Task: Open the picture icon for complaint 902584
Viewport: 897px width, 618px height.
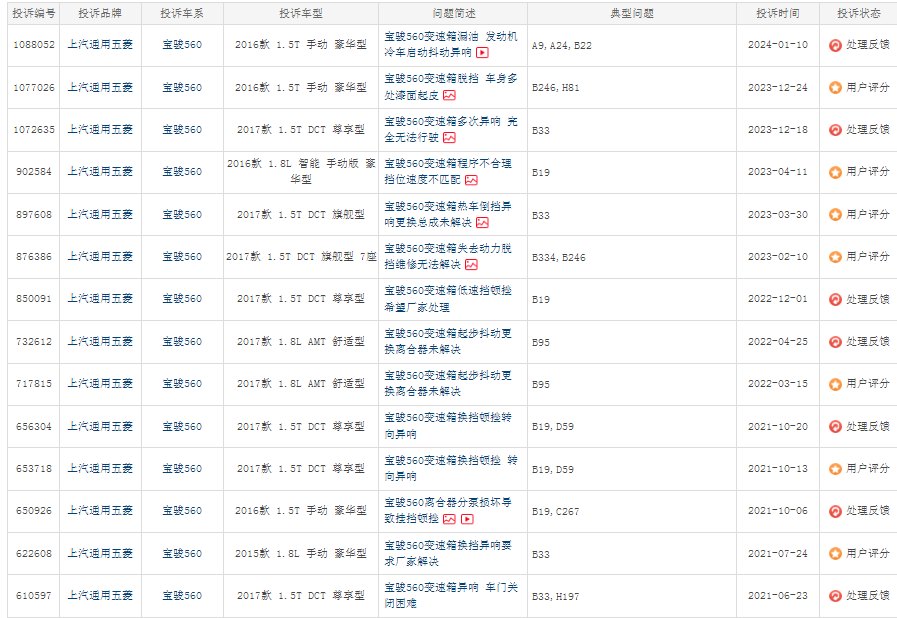Action: tap(471, 180)
